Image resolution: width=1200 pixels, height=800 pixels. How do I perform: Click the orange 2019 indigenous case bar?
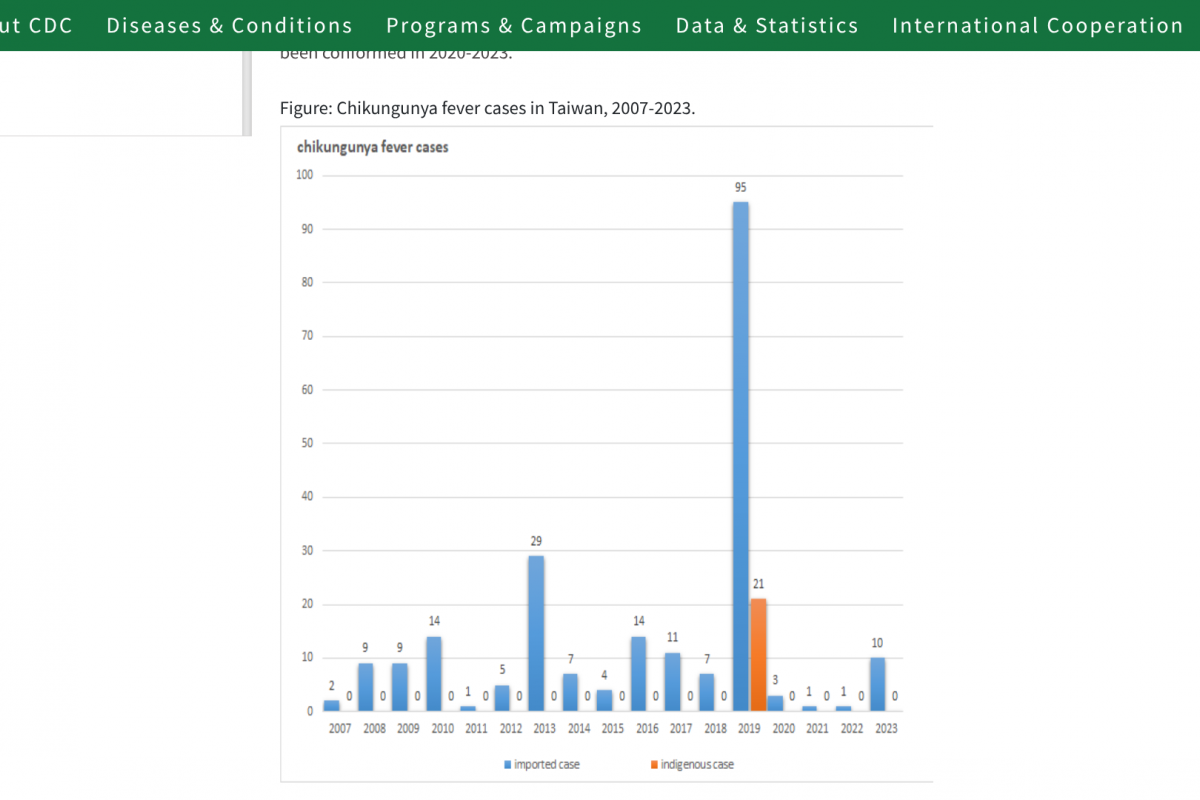click(758, 655)
